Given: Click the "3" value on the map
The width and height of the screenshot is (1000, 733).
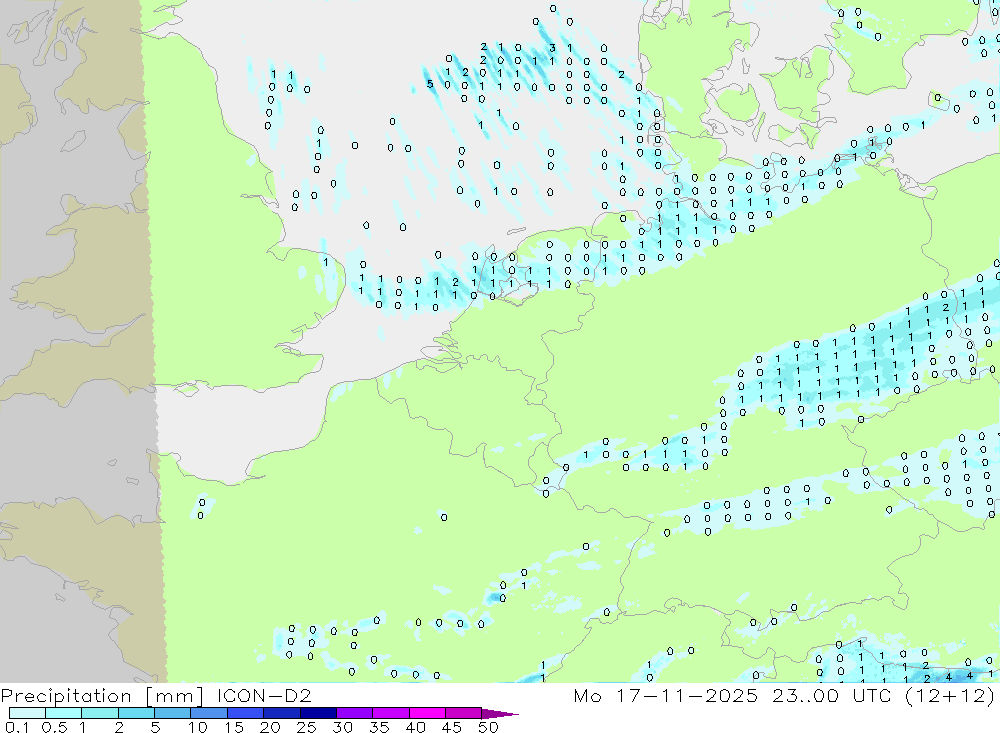Looking at the screenshot, I should click(552, 48).
